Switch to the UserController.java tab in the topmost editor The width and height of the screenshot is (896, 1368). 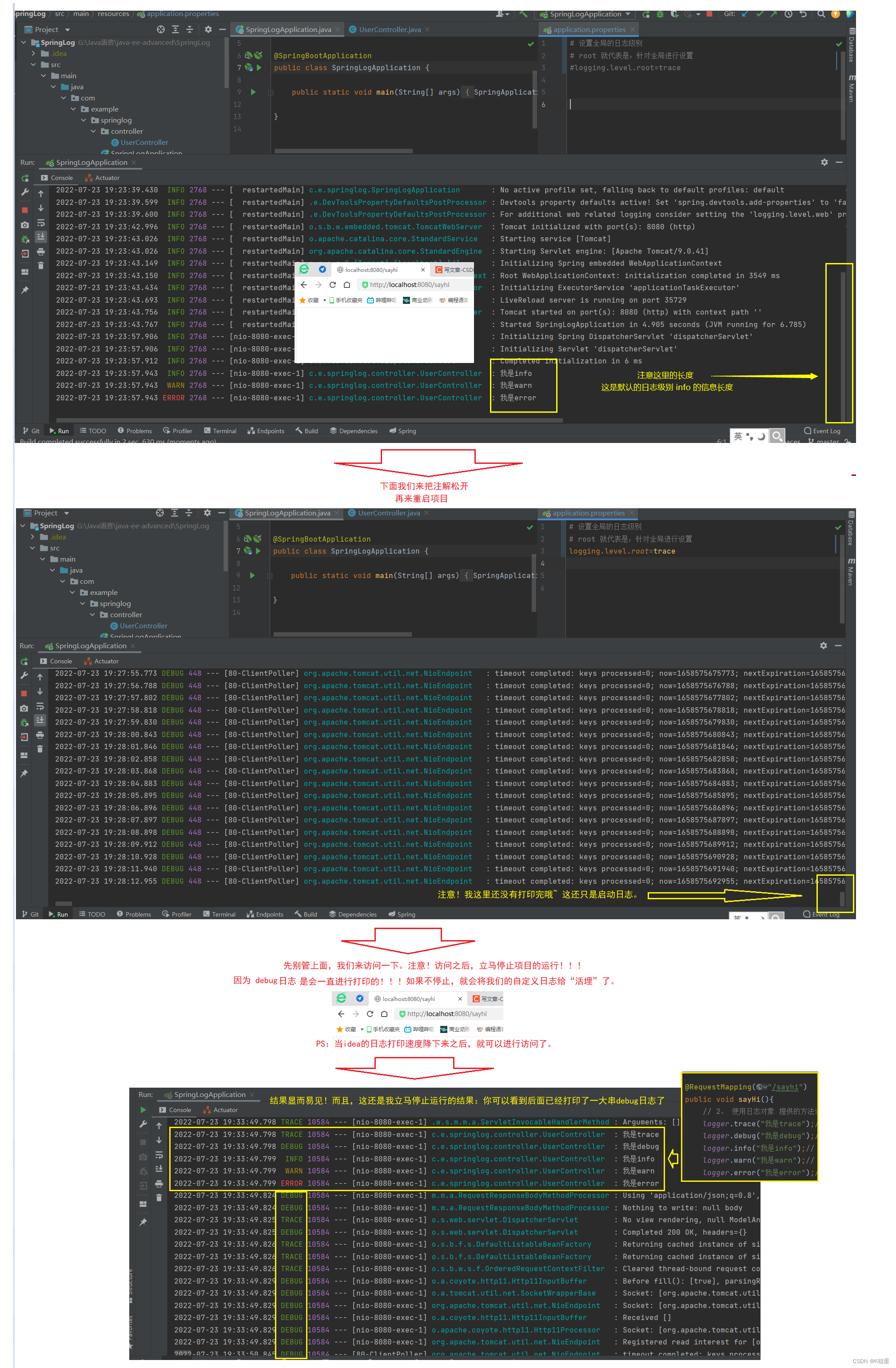(x=389, y=29)
